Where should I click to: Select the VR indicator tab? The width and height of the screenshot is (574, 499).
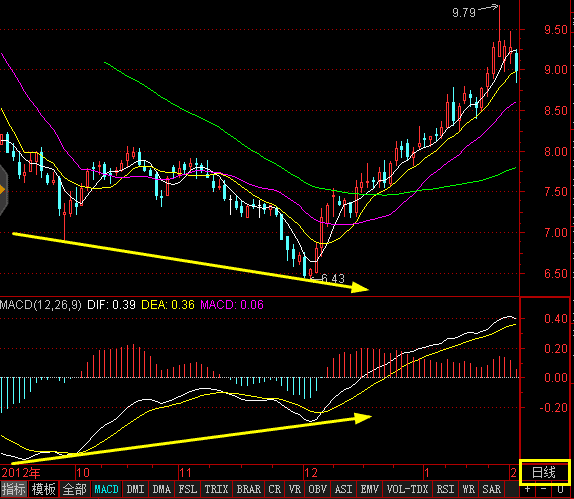(295, 489)
